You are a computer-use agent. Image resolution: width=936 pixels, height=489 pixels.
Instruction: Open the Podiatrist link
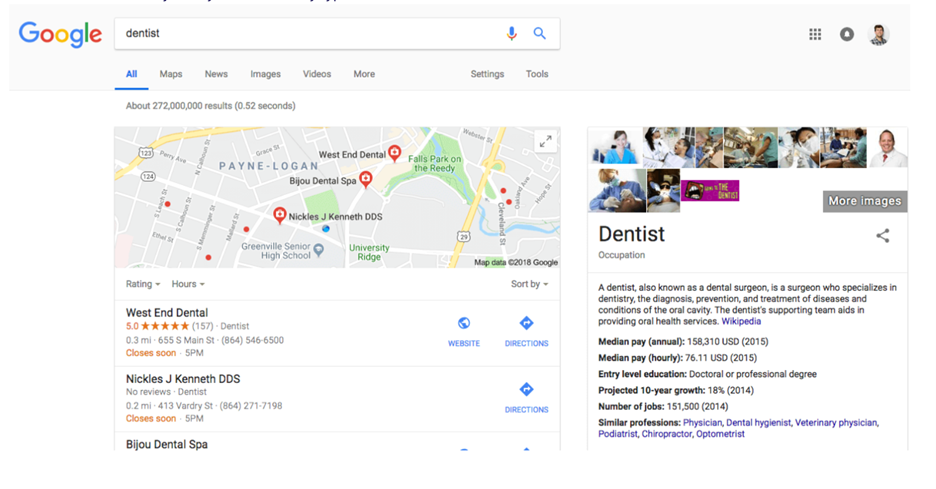pyautogui.click(x=618, y=434)
